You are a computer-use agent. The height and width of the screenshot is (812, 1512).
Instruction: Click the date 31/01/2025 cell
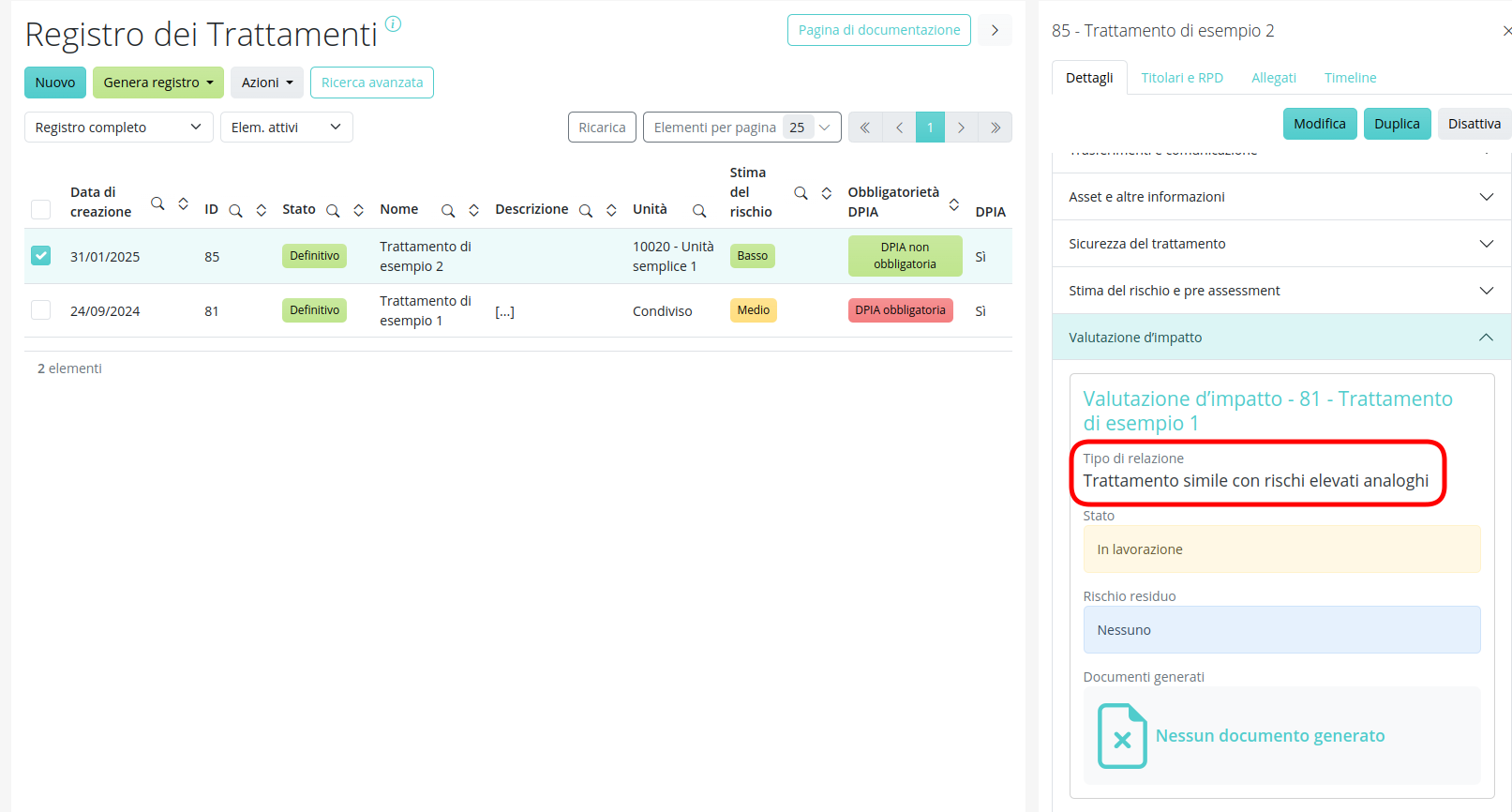coord(105,257)
